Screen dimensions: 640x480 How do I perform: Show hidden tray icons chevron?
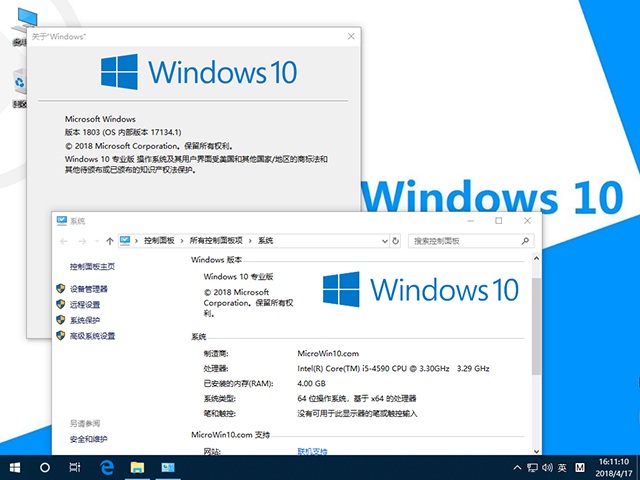coord(517,468)
